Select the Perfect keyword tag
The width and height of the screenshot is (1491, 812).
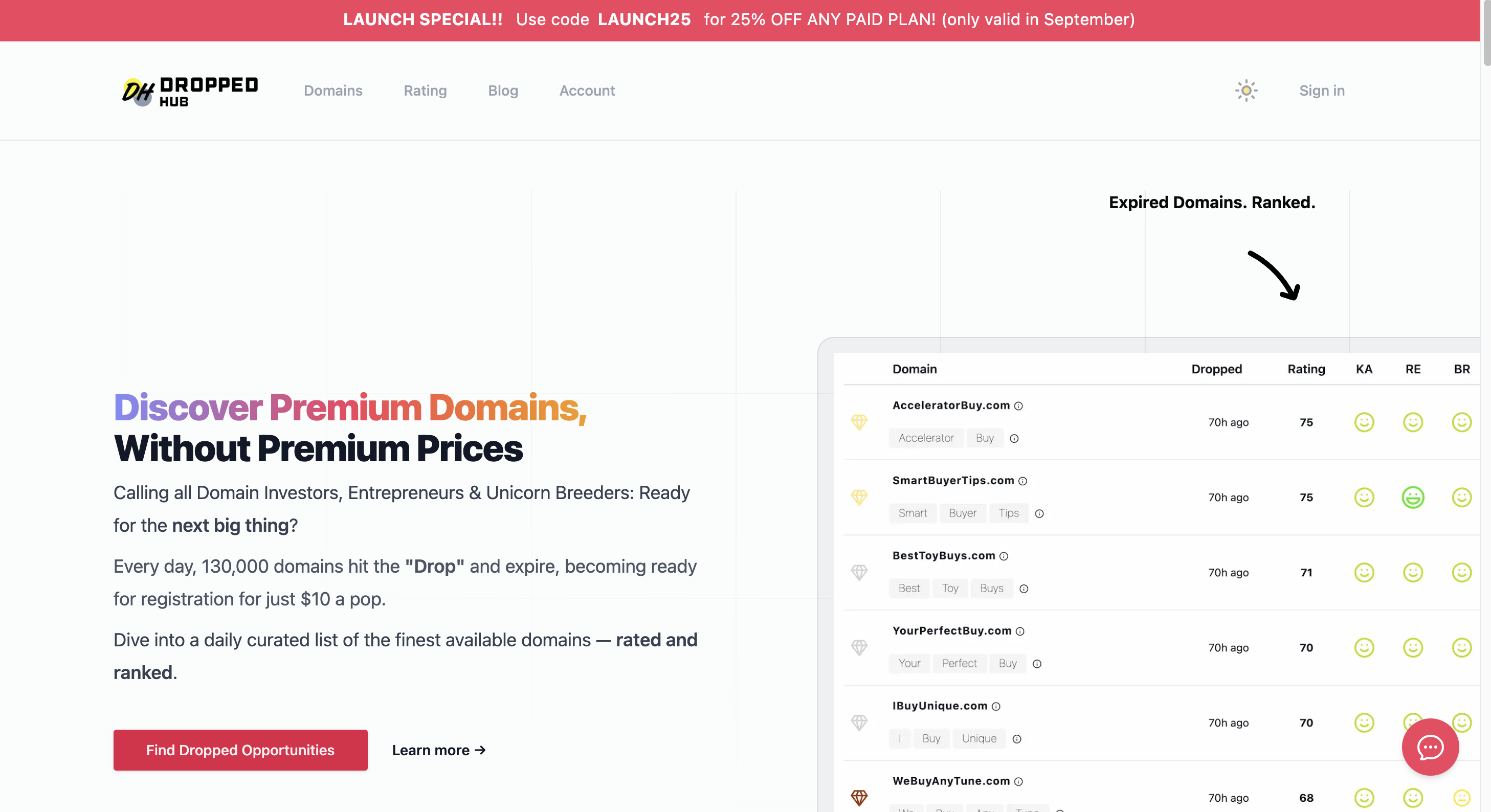pos(959,664)
